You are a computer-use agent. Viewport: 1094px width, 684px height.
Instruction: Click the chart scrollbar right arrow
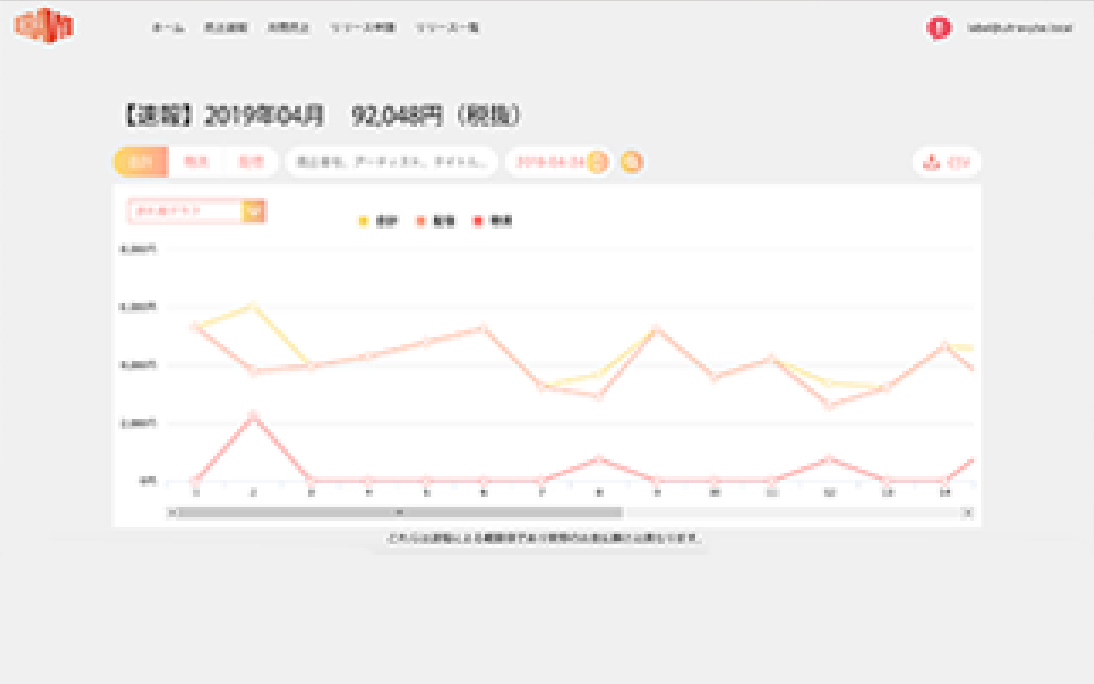pos(967,513)
